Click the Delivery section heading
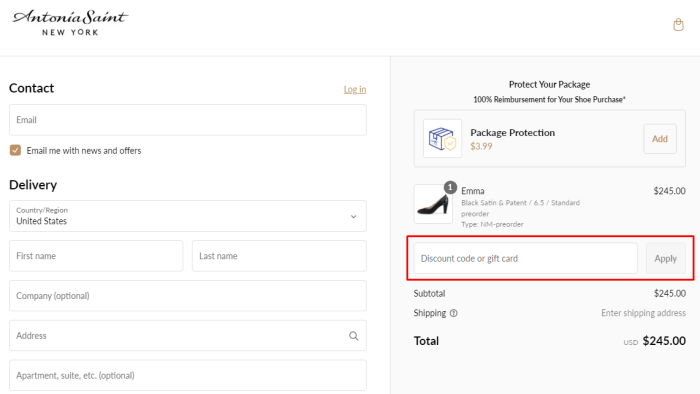The width and height of the screenshot is (700, 394). pos(33,185)
